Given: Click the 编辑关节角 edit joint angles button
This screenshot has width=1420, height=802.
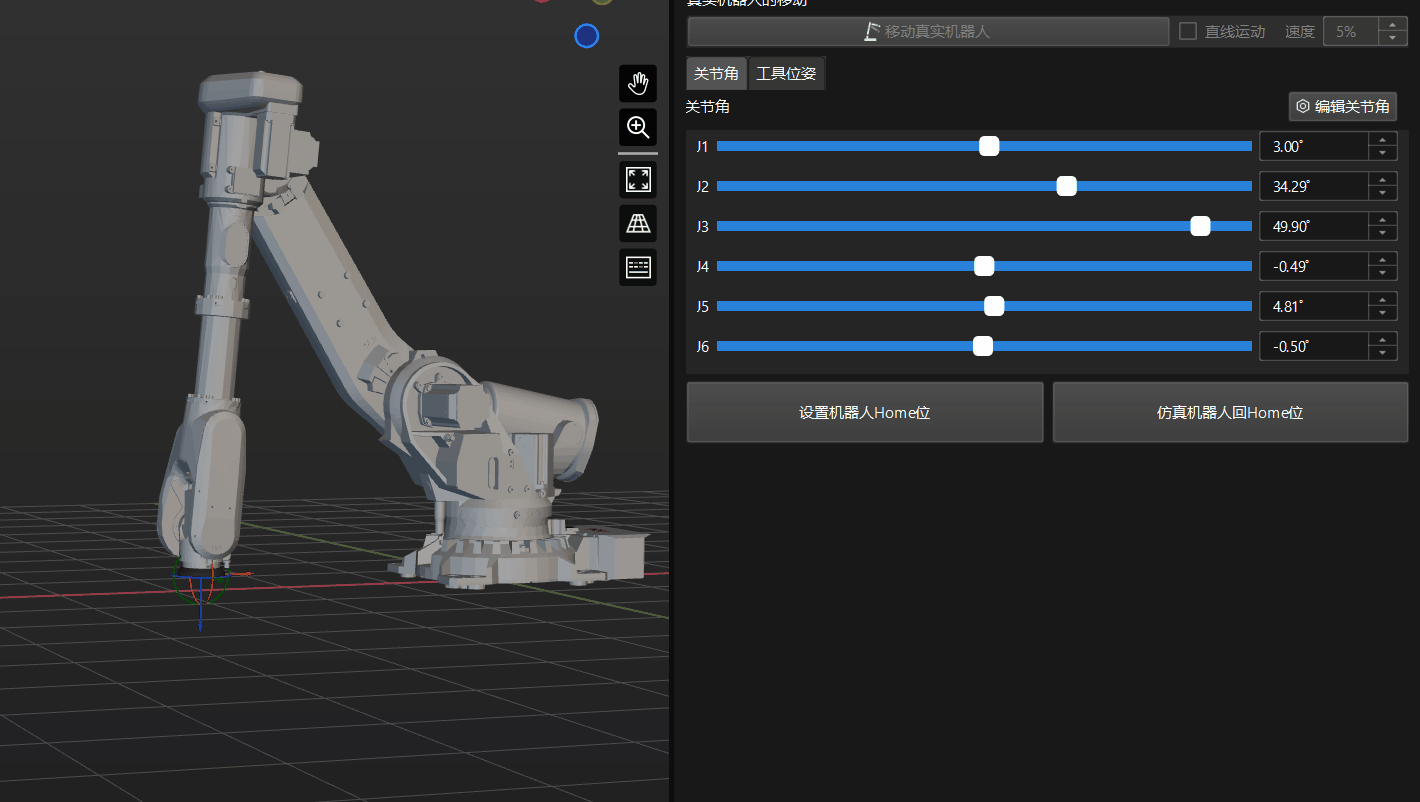Looking at the screenshot, I should click(1342, 107).
